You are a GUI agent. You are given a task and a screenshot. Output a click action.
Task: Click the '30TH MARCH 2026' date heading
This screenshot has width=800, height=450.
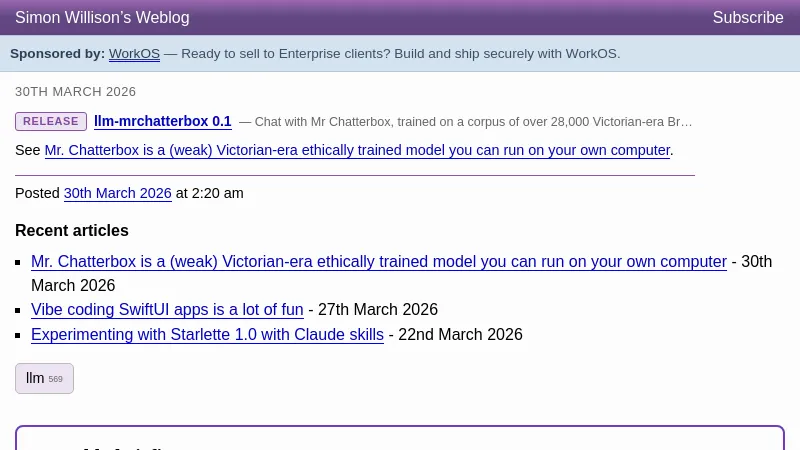point(75,91)
